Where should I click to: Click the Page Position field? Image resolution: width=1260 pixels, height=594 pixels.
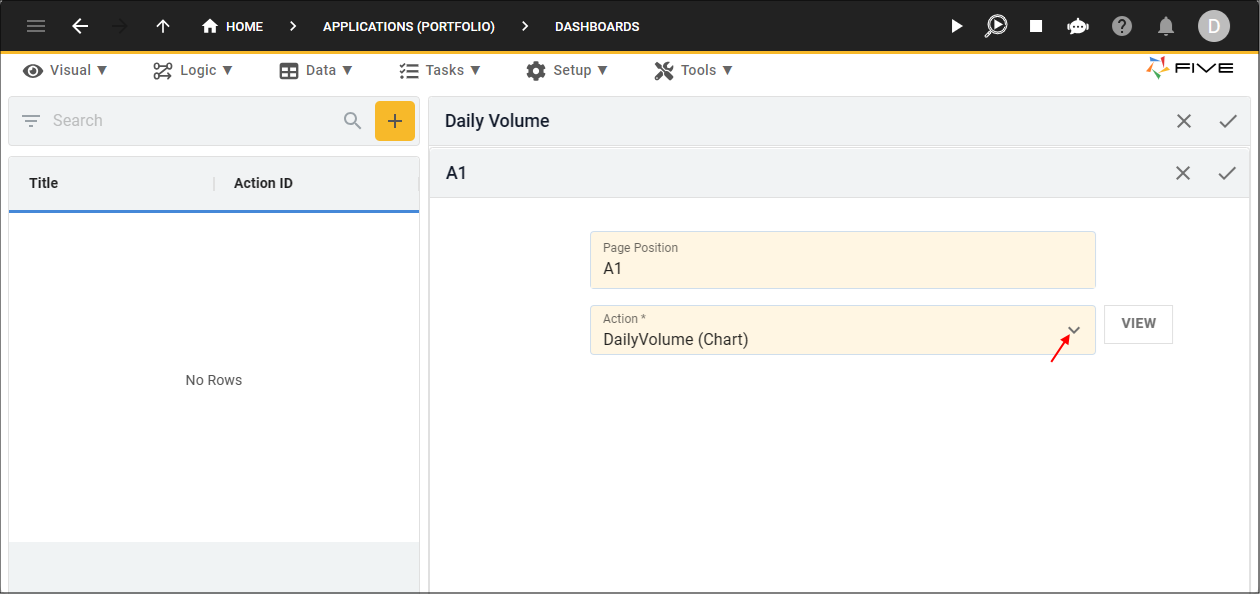[843, 260]
